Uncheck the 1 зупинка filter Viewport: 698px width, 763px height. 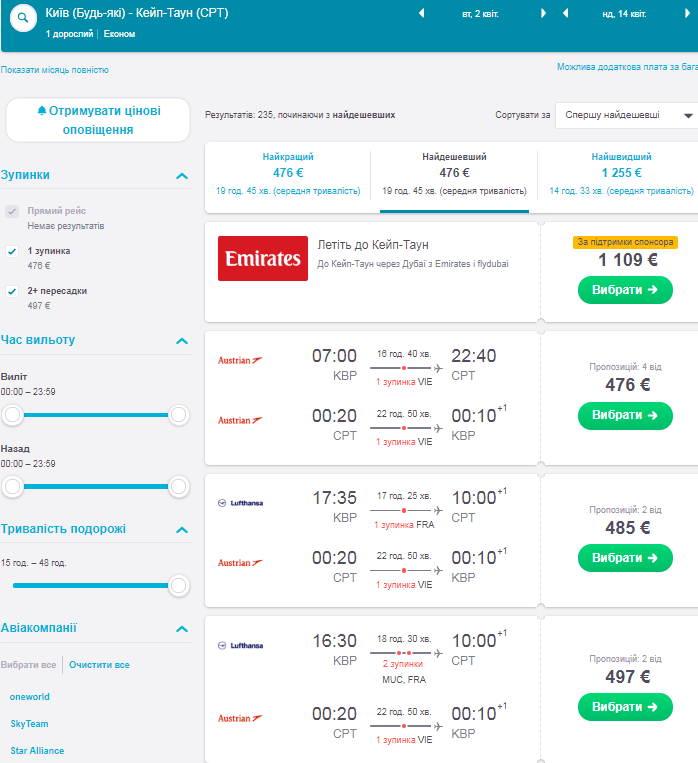pyautogui.click(x=12, y=251)
